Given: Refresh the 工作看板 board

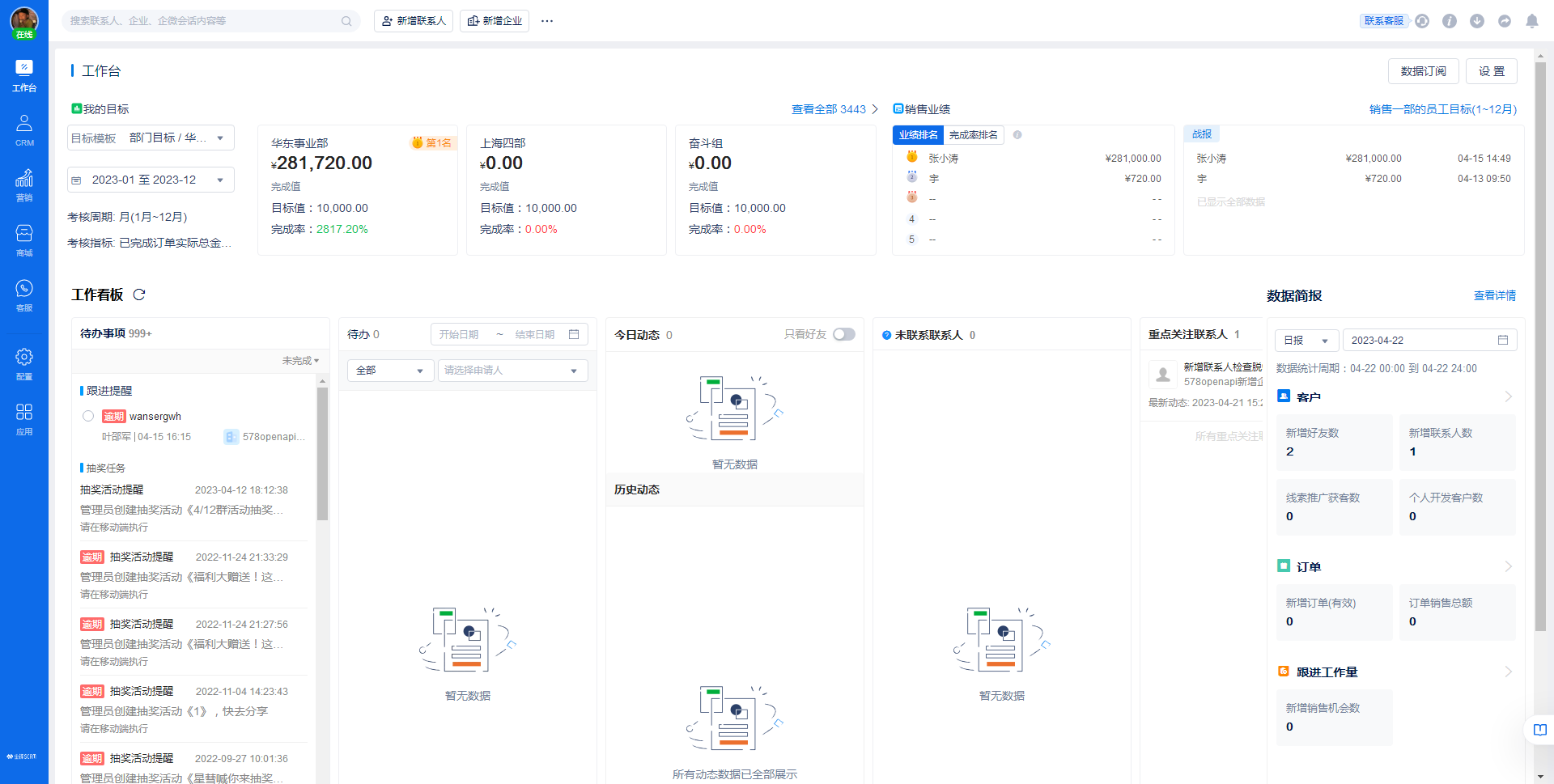Looking at the screenshot, I should [x=139, y=295].
